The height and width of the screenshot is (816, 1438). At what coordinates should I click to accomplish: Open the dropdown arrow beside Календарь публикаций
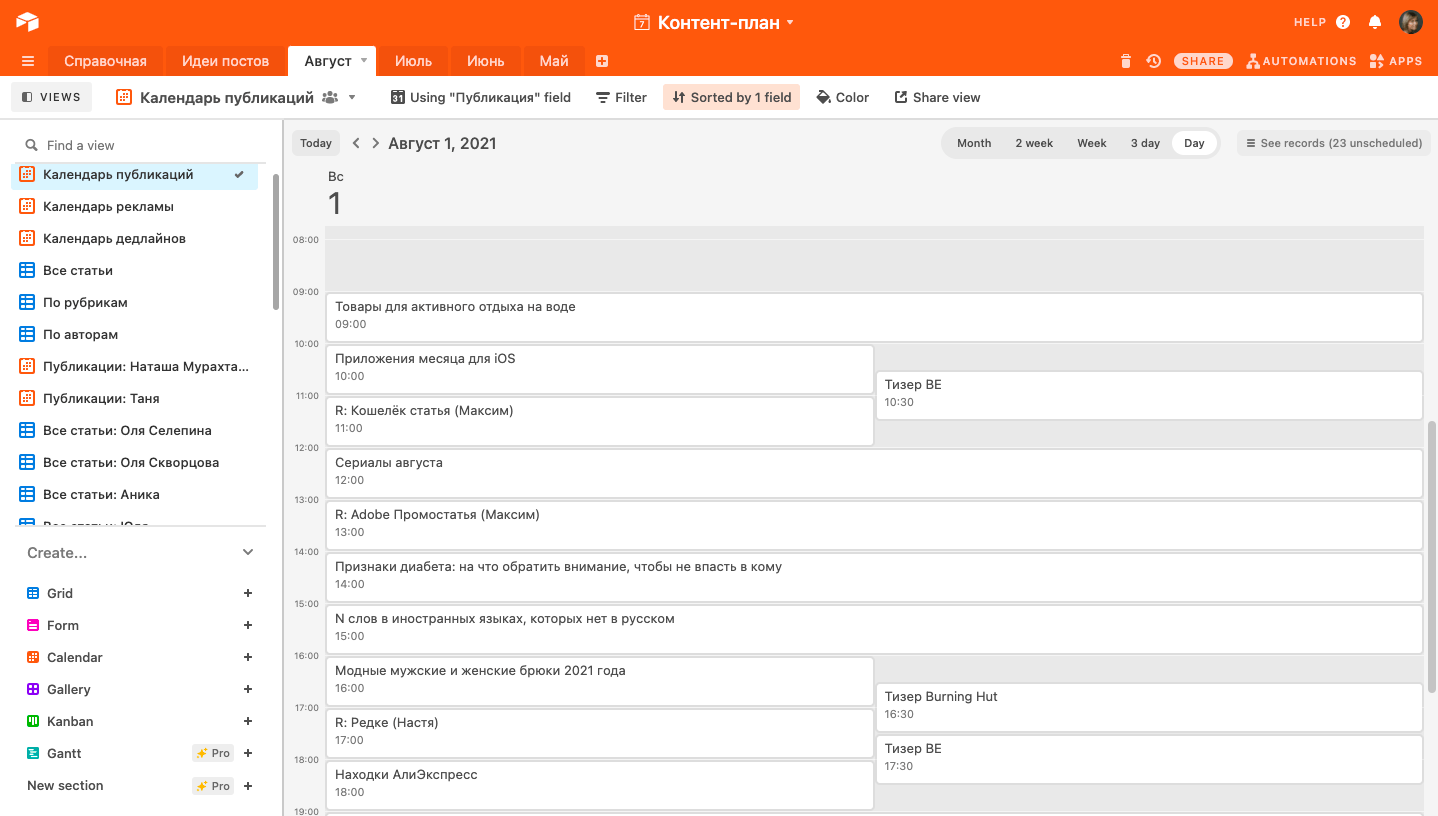pos(352,97)
